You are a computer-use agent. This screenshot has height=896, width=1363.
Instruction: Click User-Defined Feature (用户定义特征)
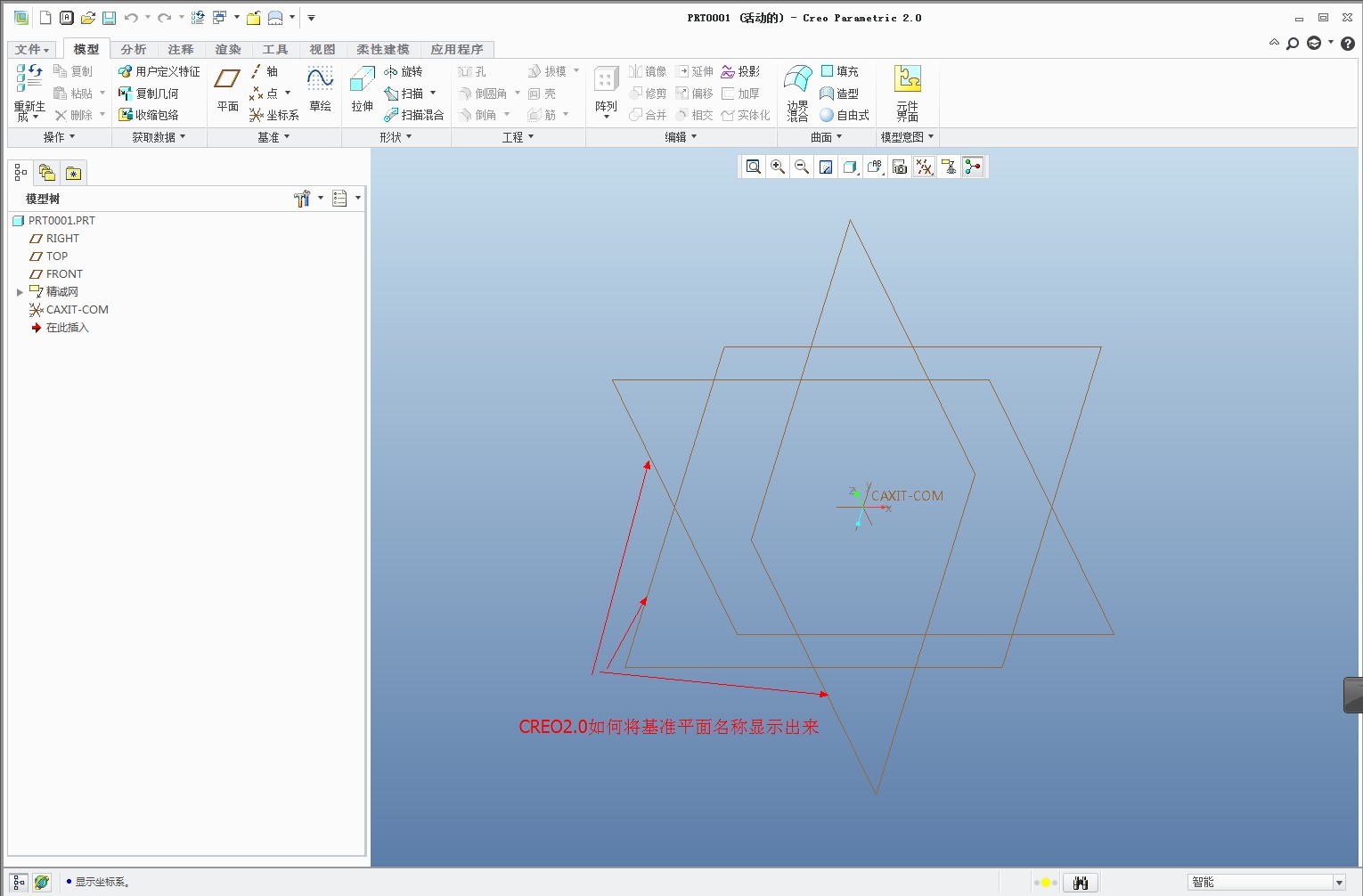click(159, 71)
